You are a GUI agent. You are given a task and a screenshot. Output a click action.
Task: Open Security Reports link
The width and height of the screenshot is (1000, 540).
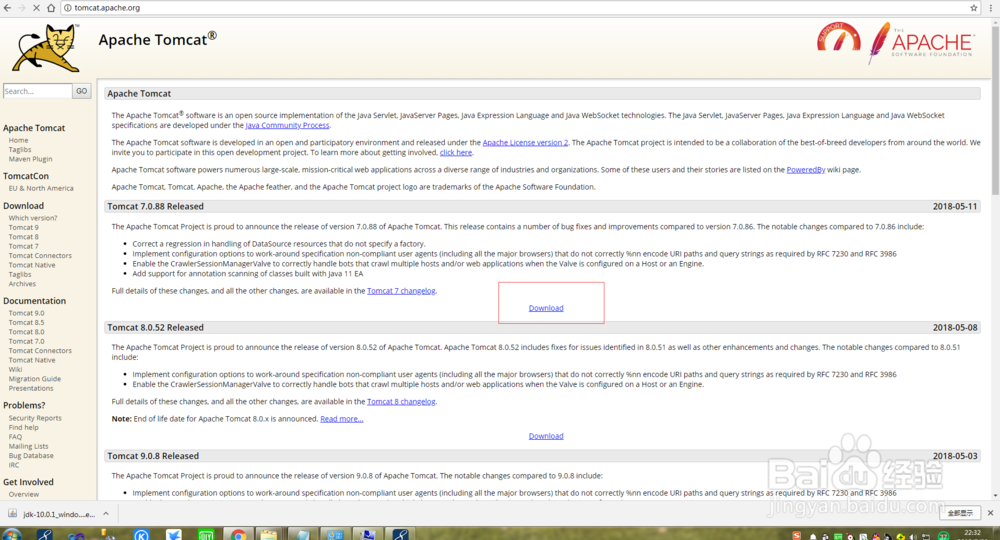pos(35,418)
